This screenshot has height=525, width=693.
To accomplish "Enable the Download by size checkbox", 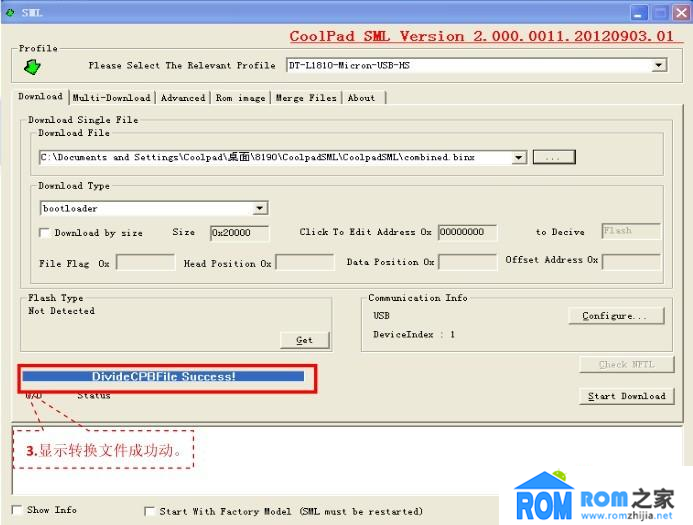I will (44, 233).
